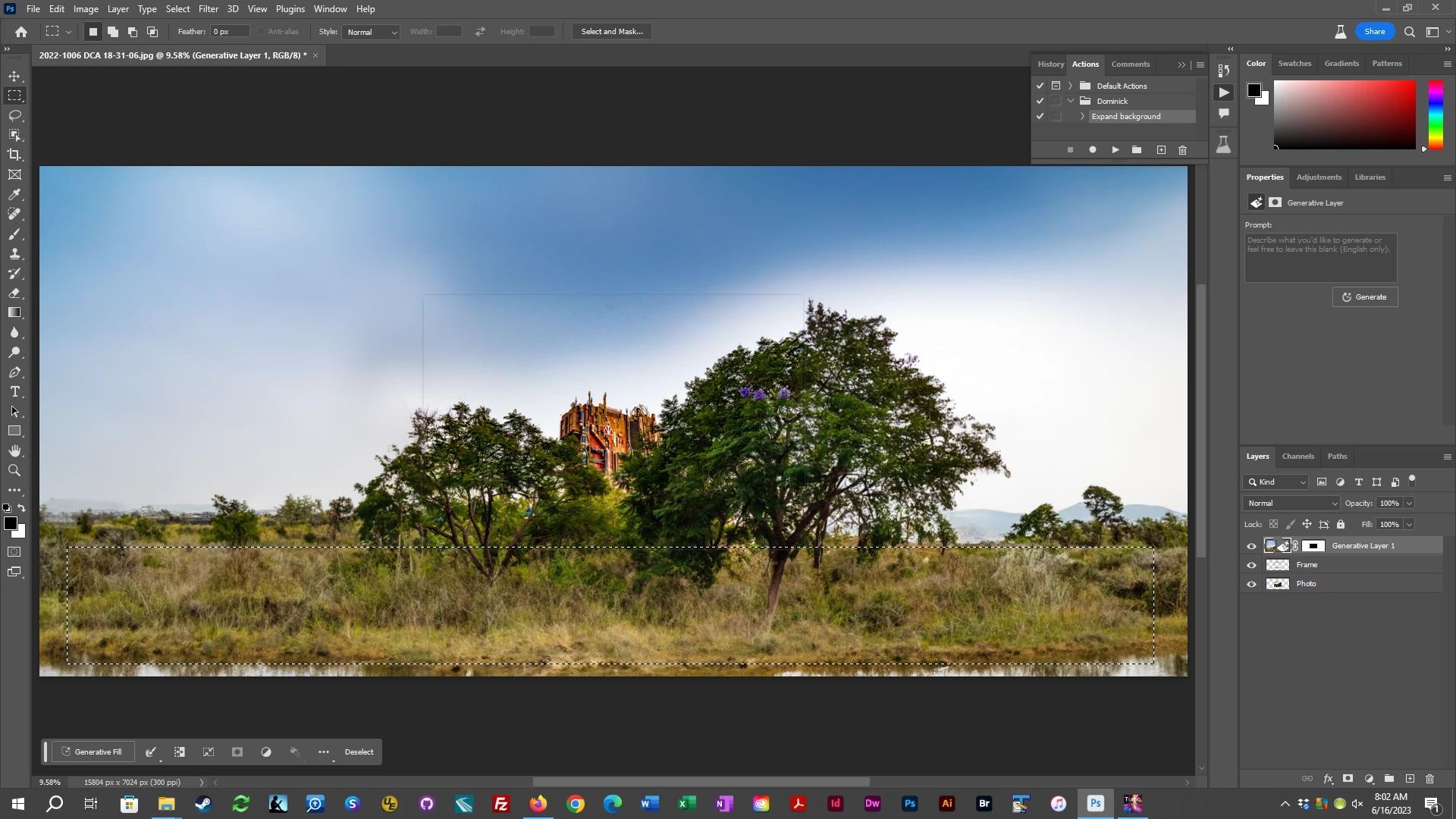Open the Style dropdown
The image size is (1456, 819).
click(371, 32)
